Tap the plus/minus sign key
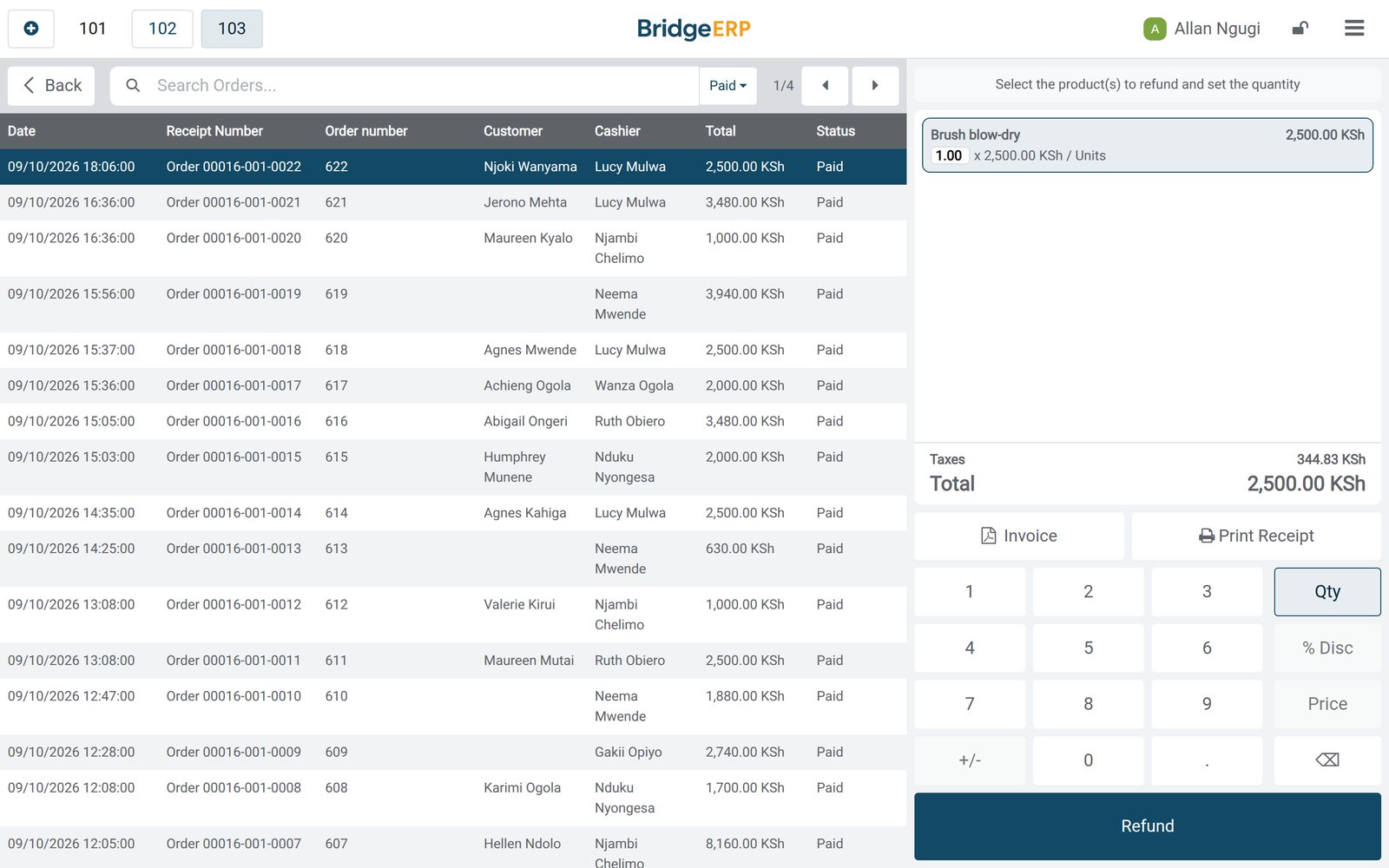Viewport: 1389px width, 868px height. (970, 760)
